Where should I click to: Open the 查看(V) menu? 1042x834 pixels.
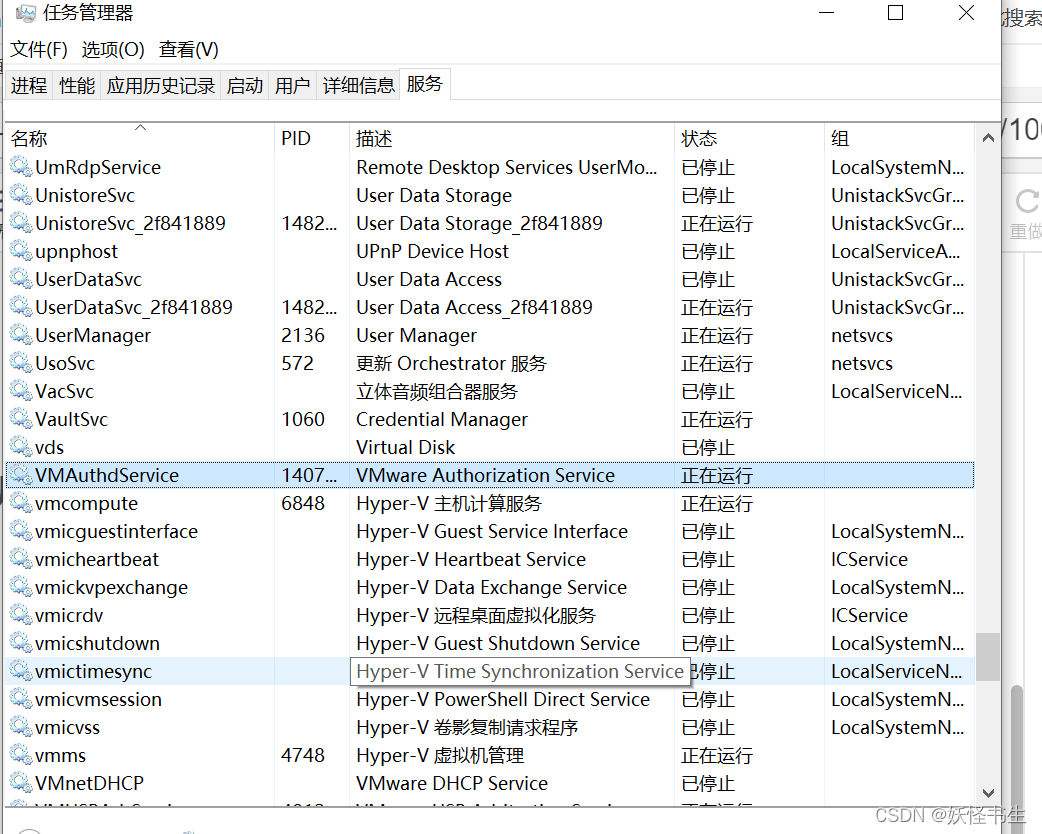click(188, 49)
